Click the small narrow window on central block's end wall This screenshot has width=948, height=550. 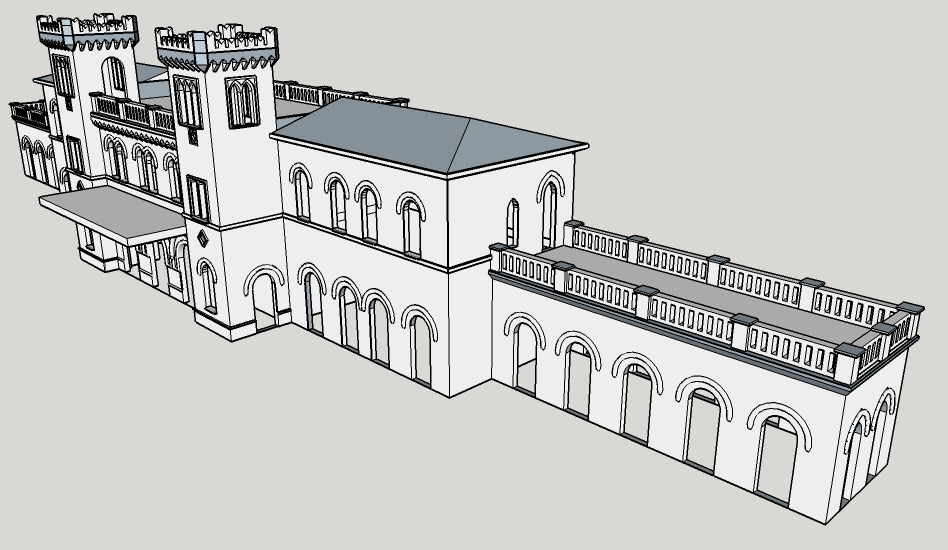512,222
